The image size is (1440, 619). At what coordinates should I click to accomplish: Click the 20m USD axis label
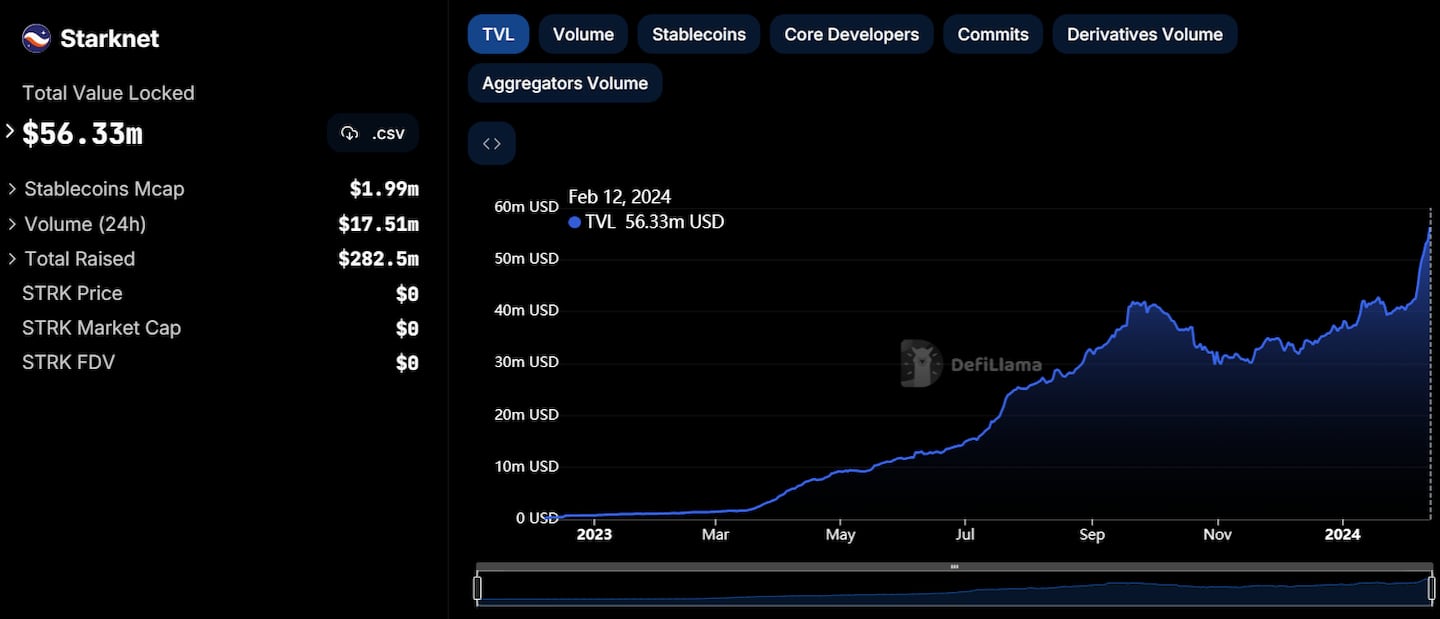(527, 414)
